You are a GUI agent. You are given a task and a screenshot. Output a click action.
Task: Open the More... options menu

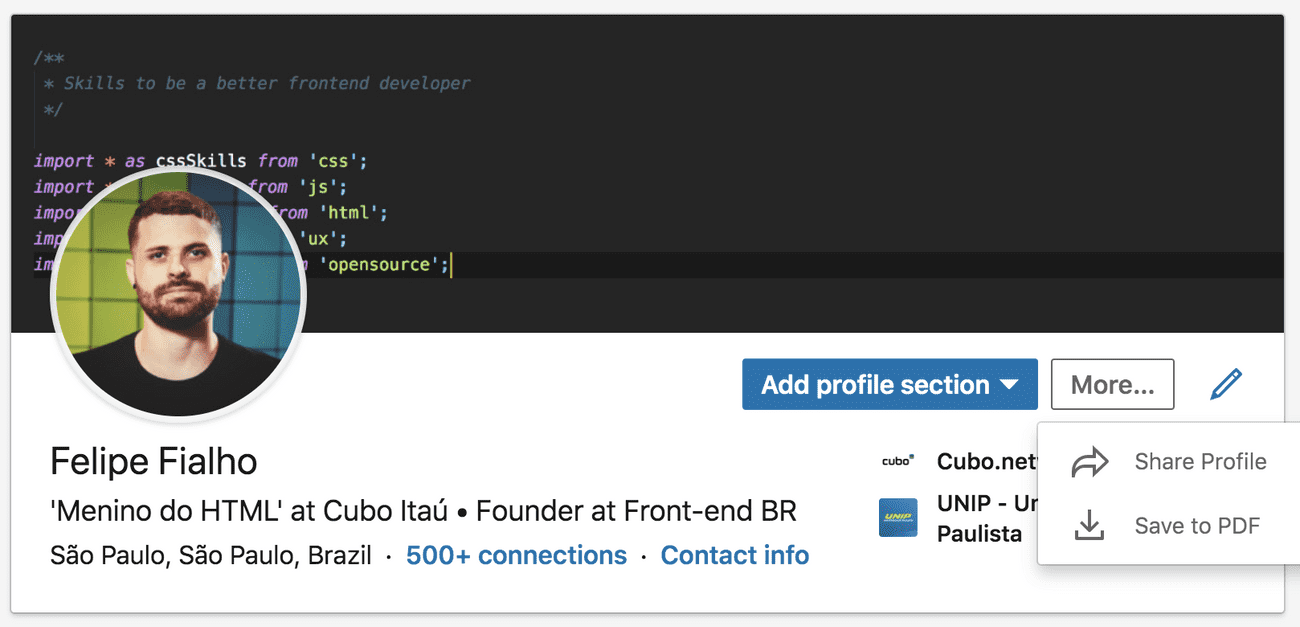point(1112,383)
